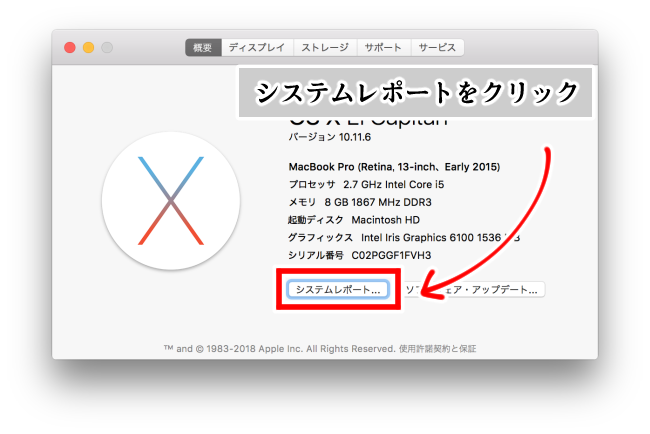Click the バージョン 10.11.6 text
650x434 pixels.
click(330, 137)
